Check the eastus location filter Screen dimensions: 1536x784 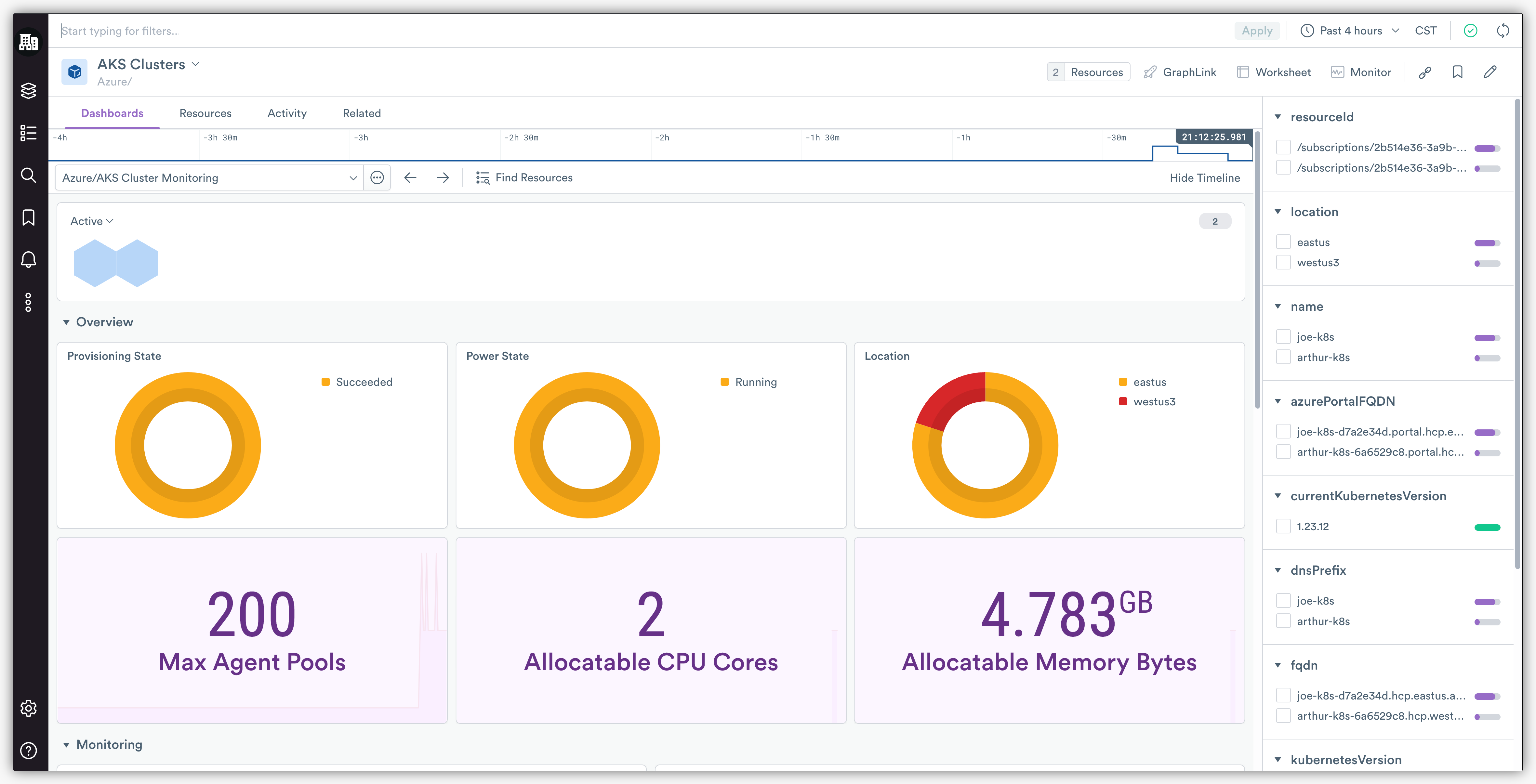pyautogui.click(x=1283, y=242)
